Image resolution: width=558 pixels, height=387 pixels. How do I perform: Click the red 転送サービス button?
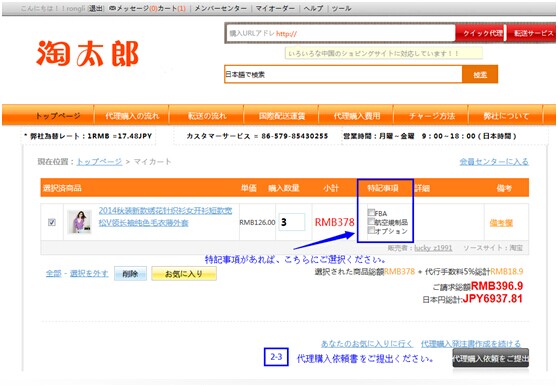[x=532, y=33]
